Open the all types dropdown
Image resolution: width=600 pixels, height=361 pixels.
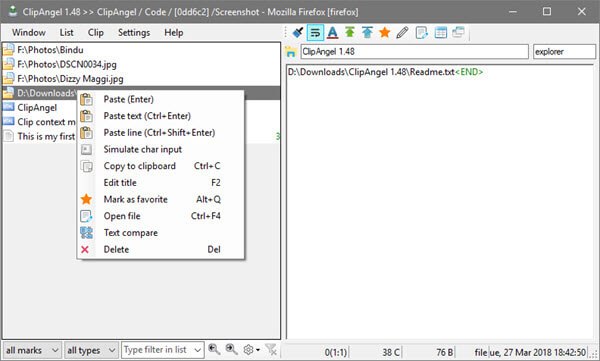91,350
